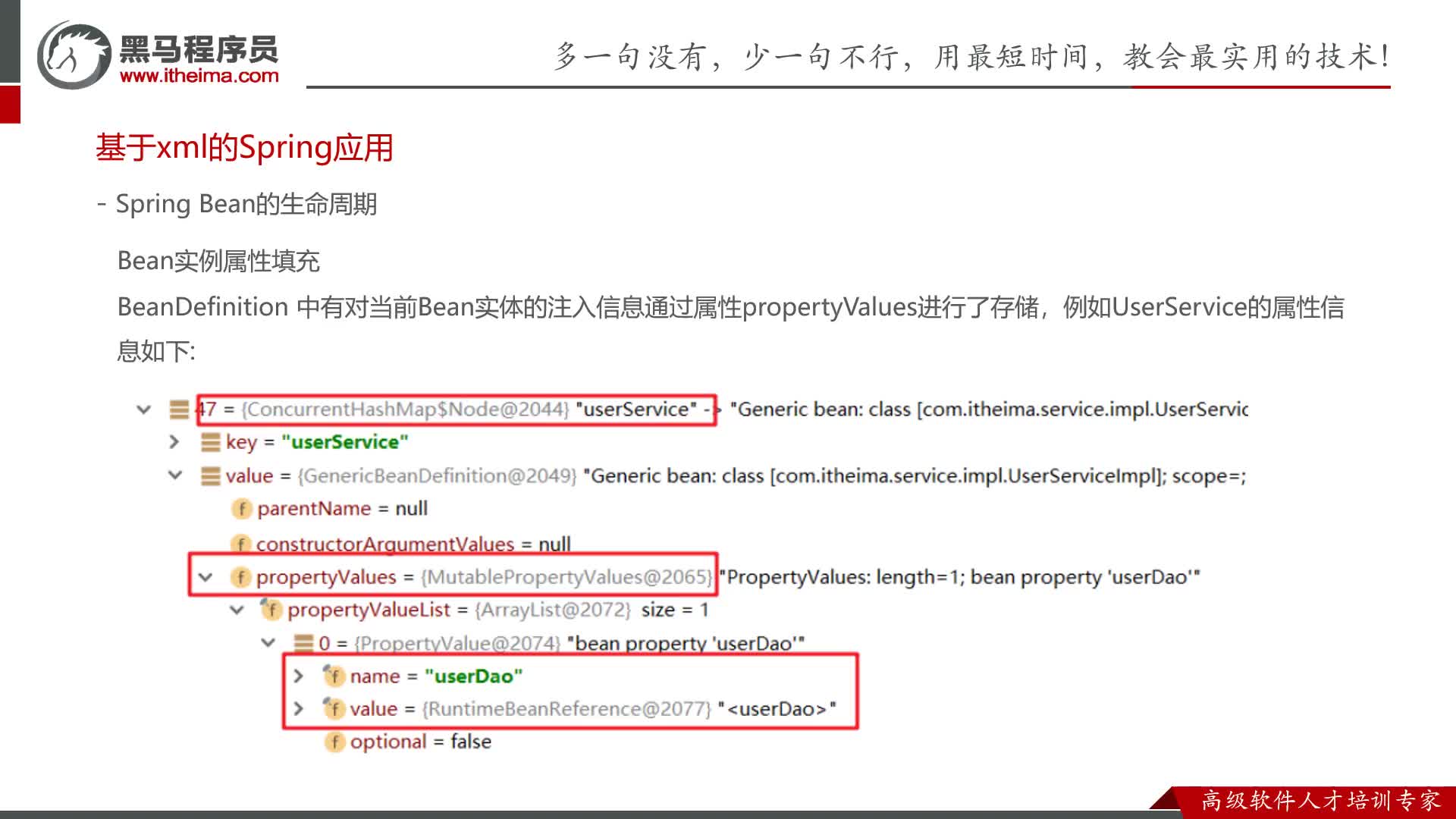Click the field icon of value RuntimeBeanReference
The image size is (1456, 819).
click(334, 708)
